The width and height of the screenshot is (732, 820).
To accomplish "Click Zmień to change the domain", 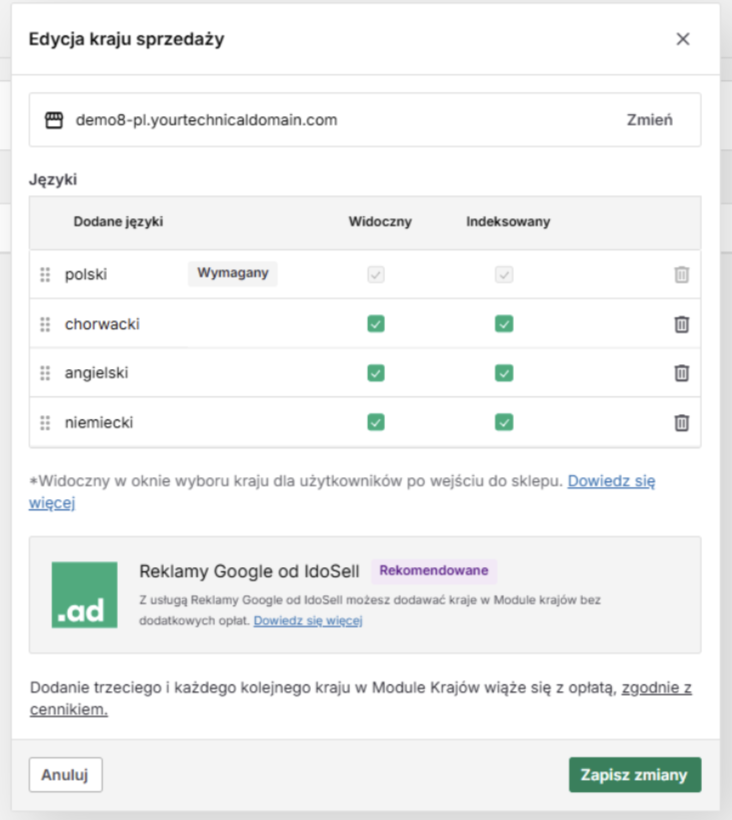I will [x=649, y=120].
